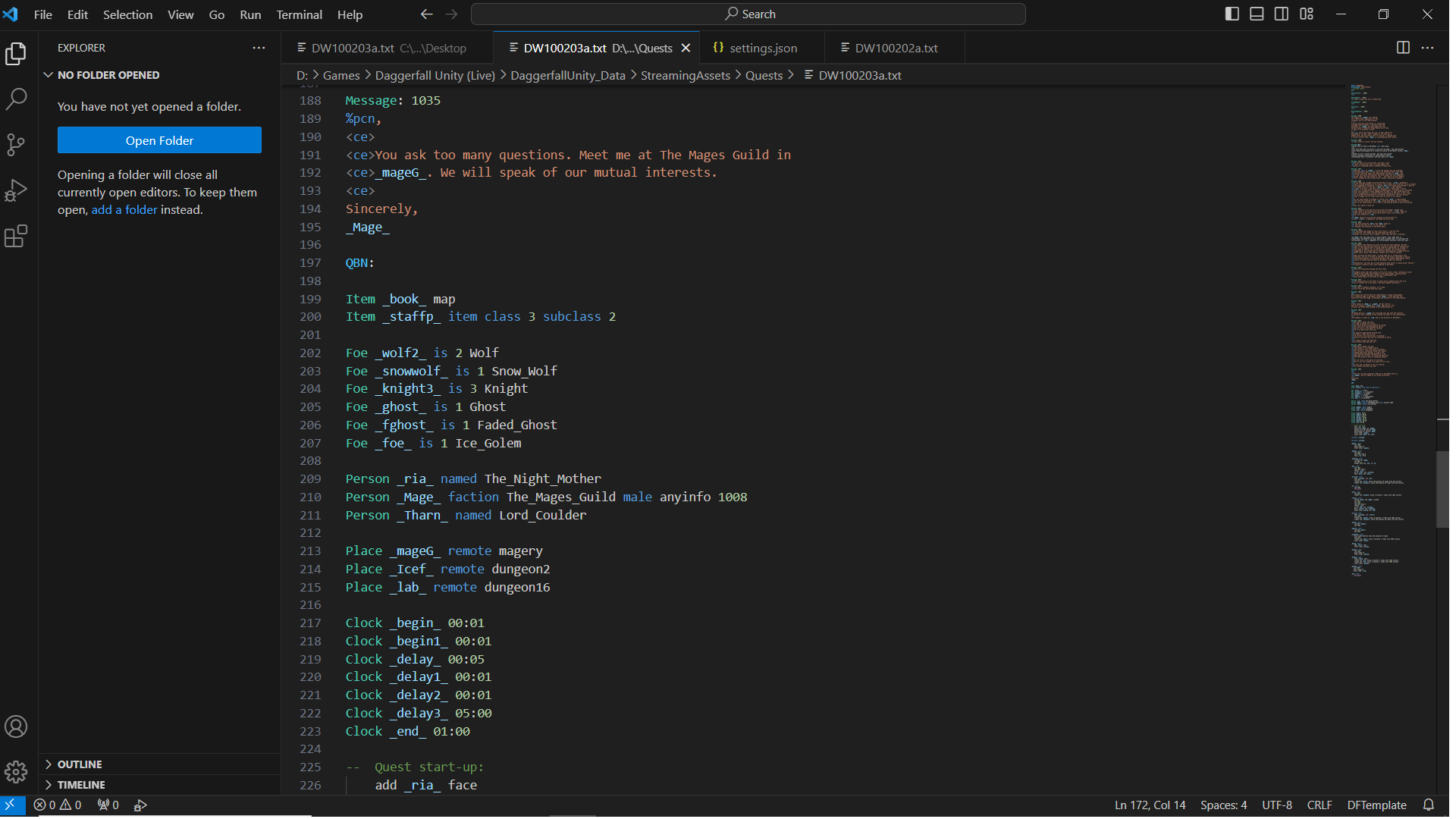Image resolution: width=1456 pixels, height=819 pixels.
Task: Toggle the primary side bar layout icon
Action: pyautogui.click(x=1232, y=14)
